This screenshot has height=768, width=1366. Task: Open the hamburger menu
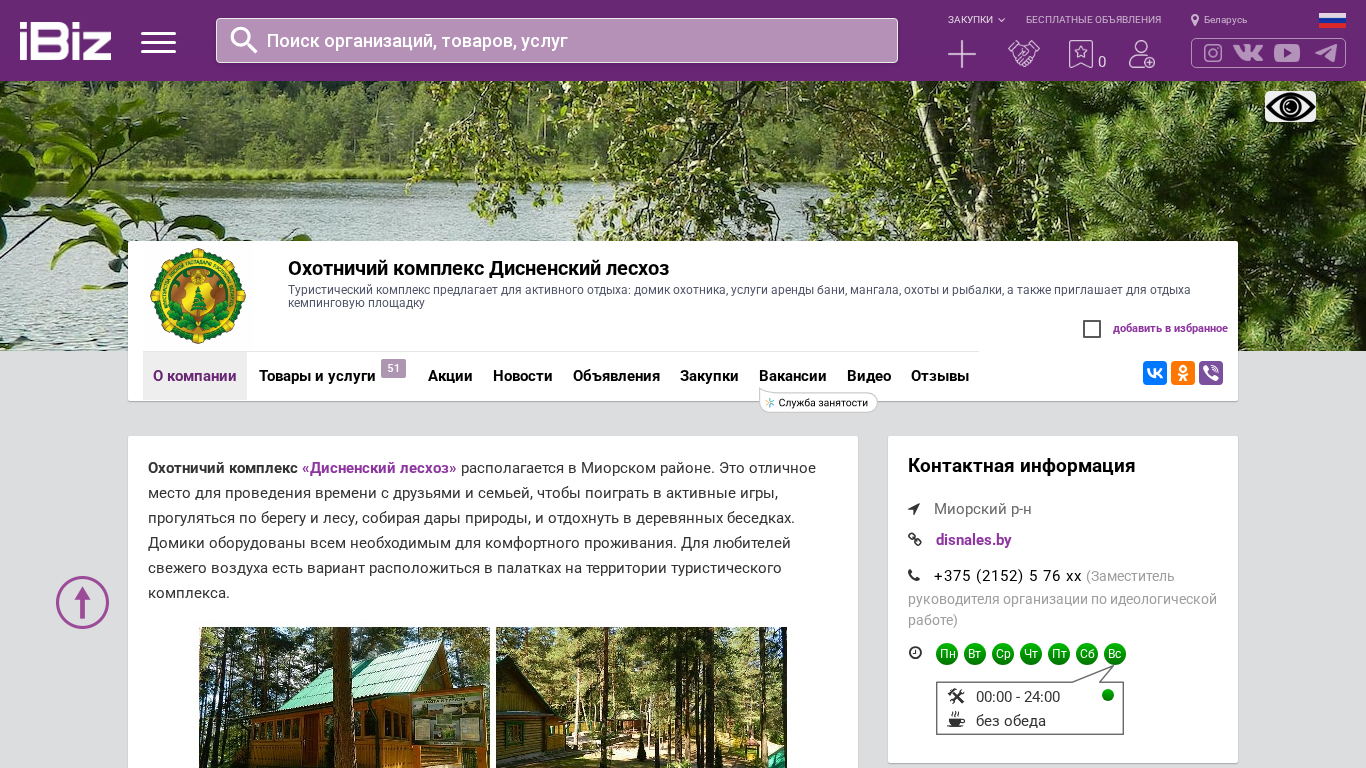(x=158, y=42)
